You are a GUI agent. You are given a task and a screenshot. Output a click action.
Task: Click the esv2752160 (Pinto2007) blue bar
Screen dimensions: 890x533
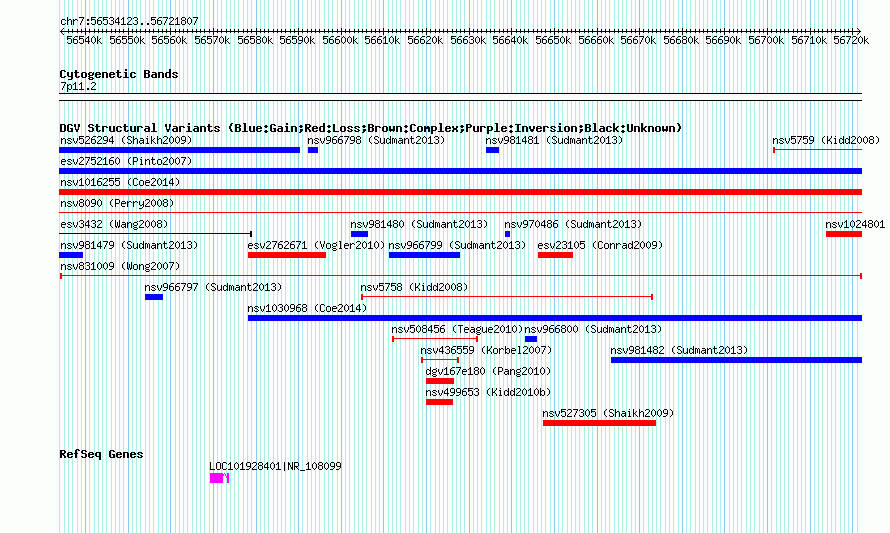[460, 171]
